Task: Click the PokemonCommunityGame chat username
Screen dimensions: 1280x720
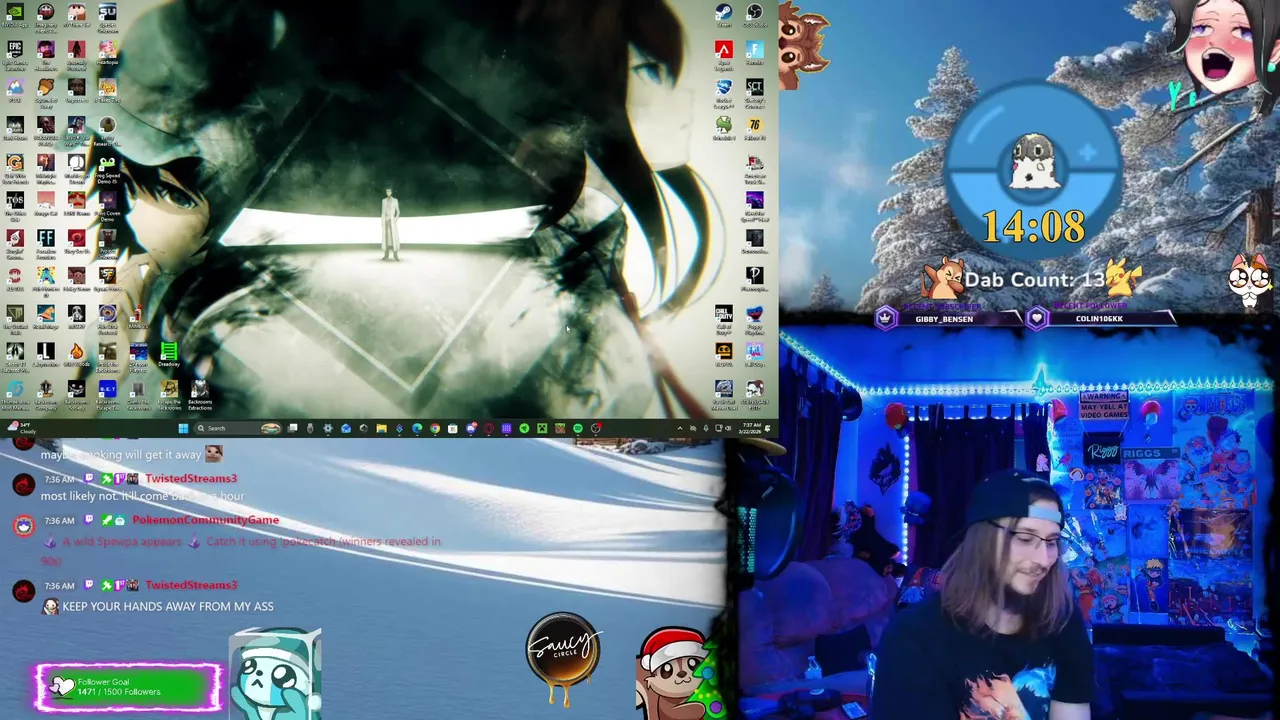Action: 205,520
